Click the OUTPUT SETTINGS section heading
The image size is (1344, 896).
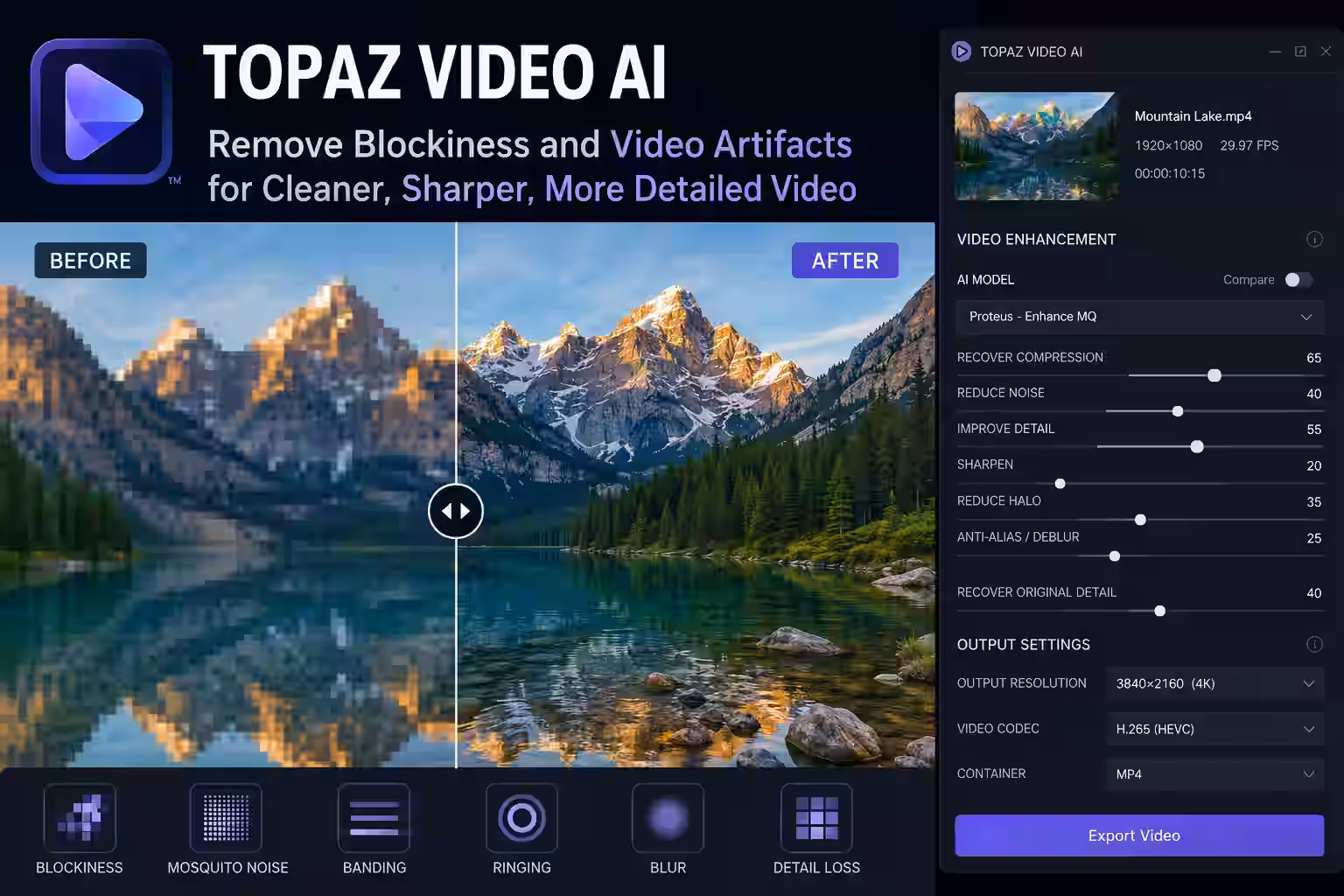[1023, 644]
